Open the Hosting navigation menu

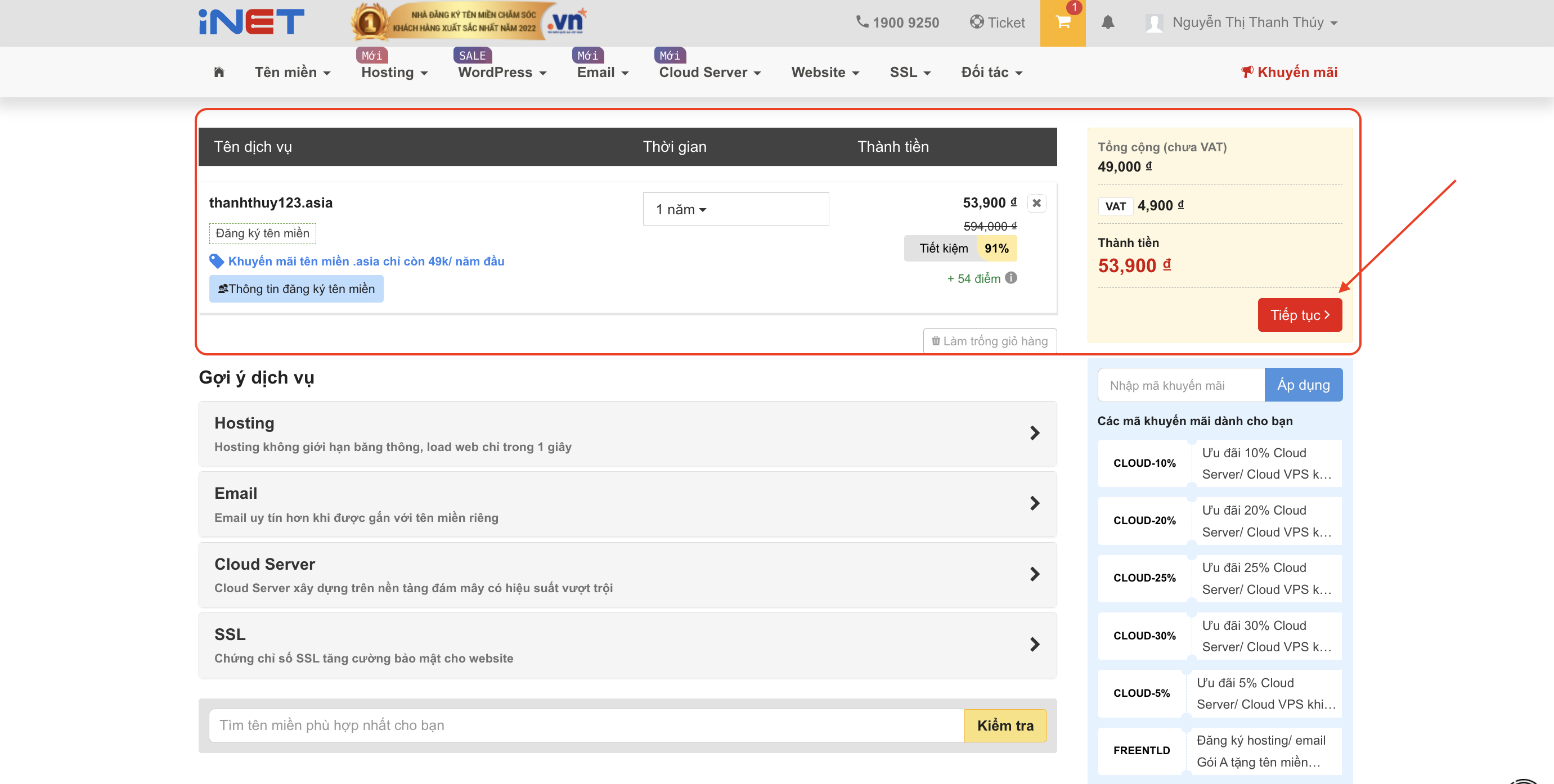point(394,73)
